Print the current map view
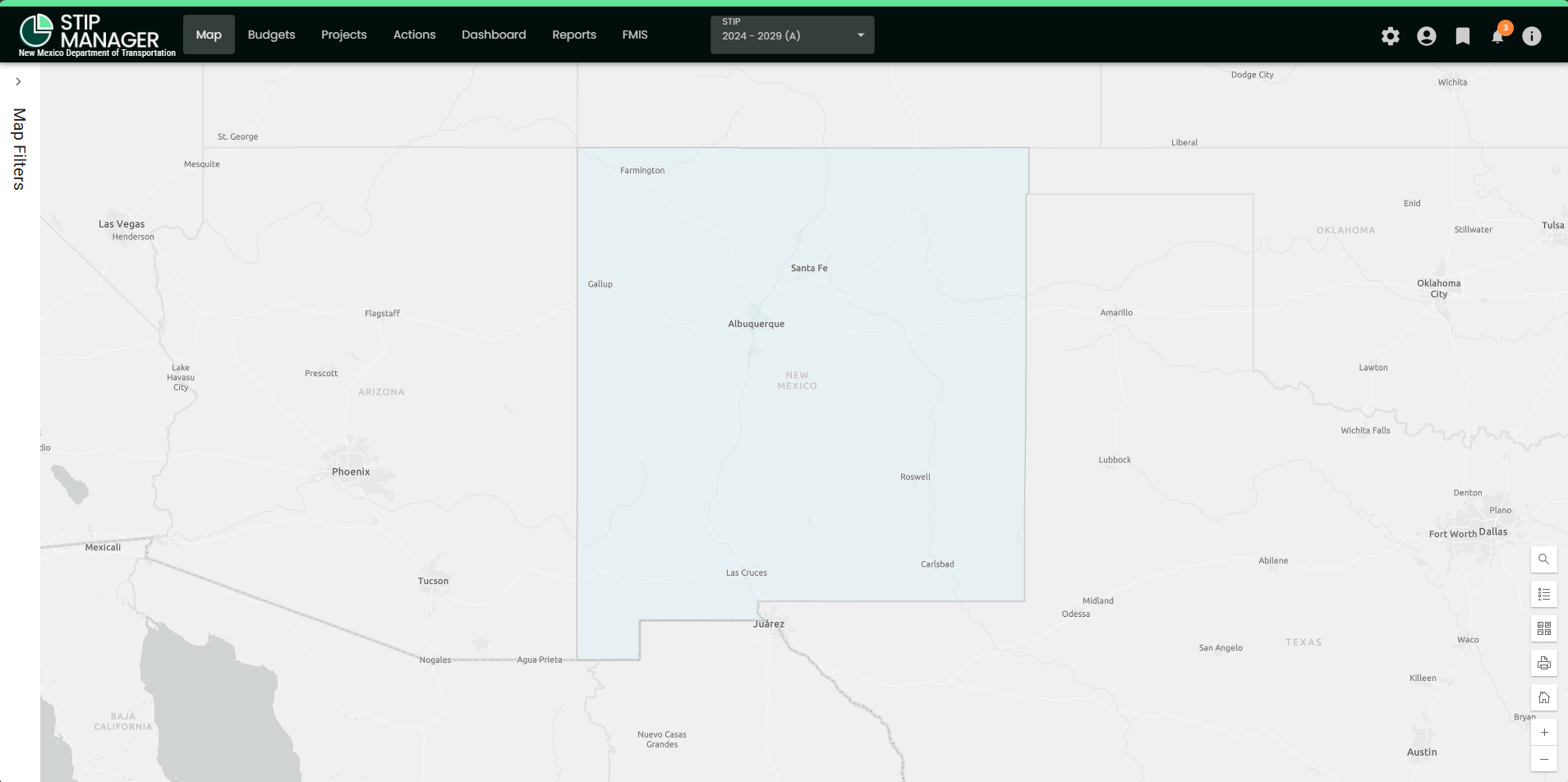The width and height of the screenshot is (1568, 782). point(1544,663)
